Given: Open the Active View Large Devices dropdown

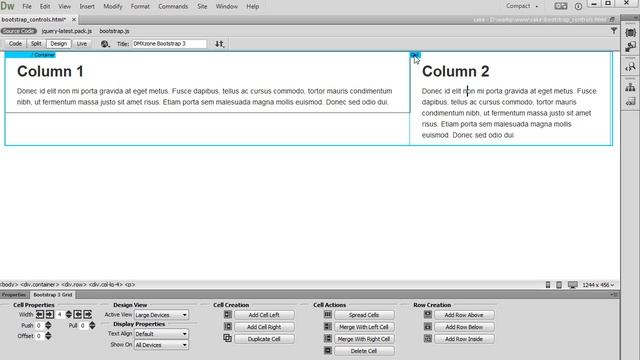Looking at the screenshot, I should 161,315.
